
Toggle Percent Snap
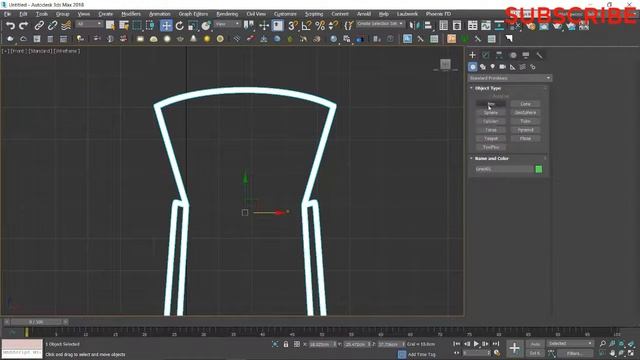pos(320,26)
